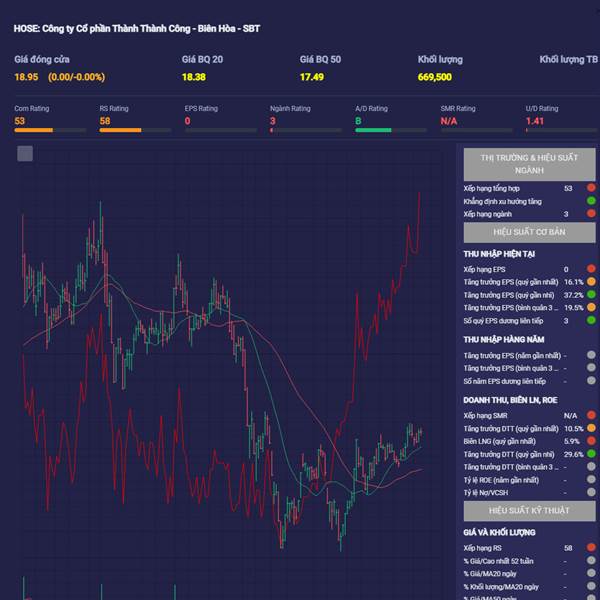Click red dot beside Xếp hạng ngành
This screenshot has width=600, height=600.
591,214
